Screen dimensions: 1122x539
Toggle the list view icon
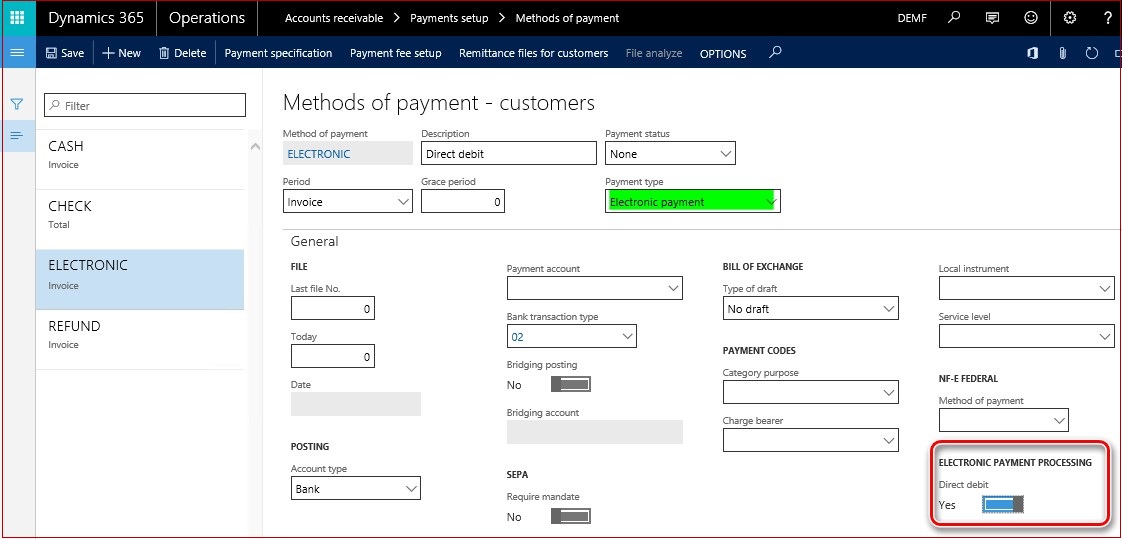tap(18, 135)
